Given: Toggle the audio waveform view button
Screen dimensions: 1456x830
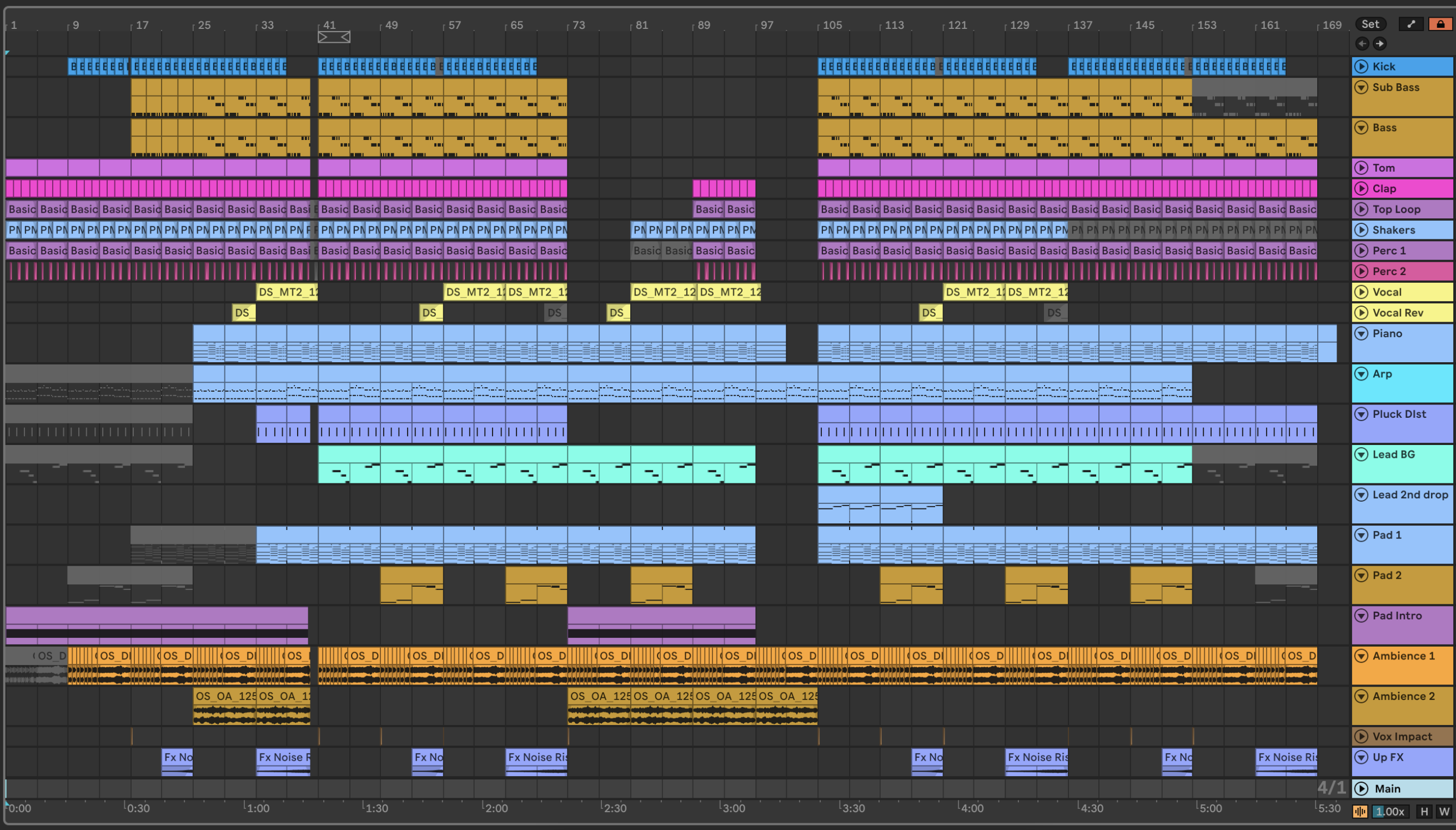Looking at the screenshot, I should (1360, 811).
